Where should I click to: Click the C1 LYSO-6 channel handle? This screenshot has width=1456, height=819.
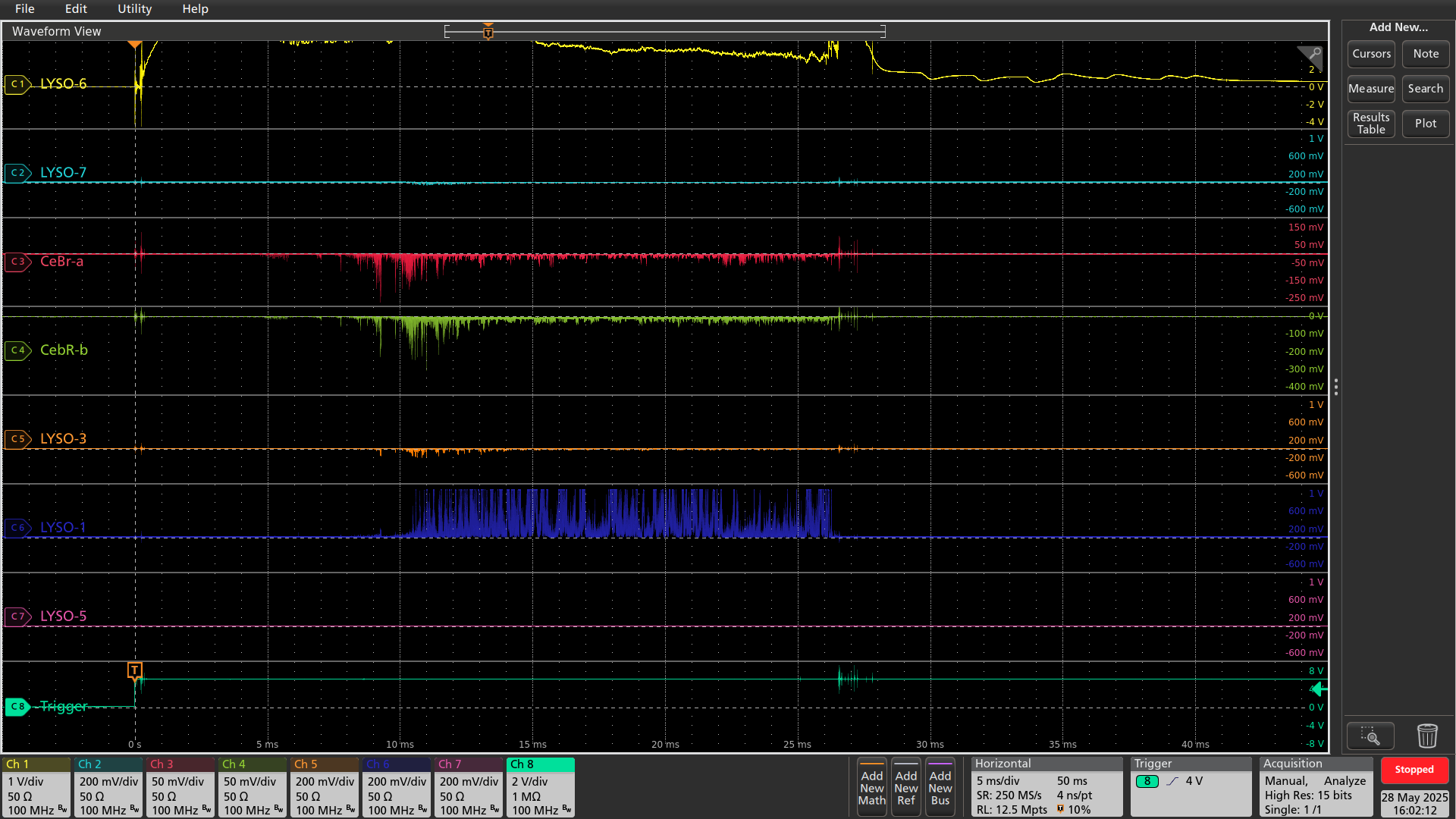[x=17, y=84]
